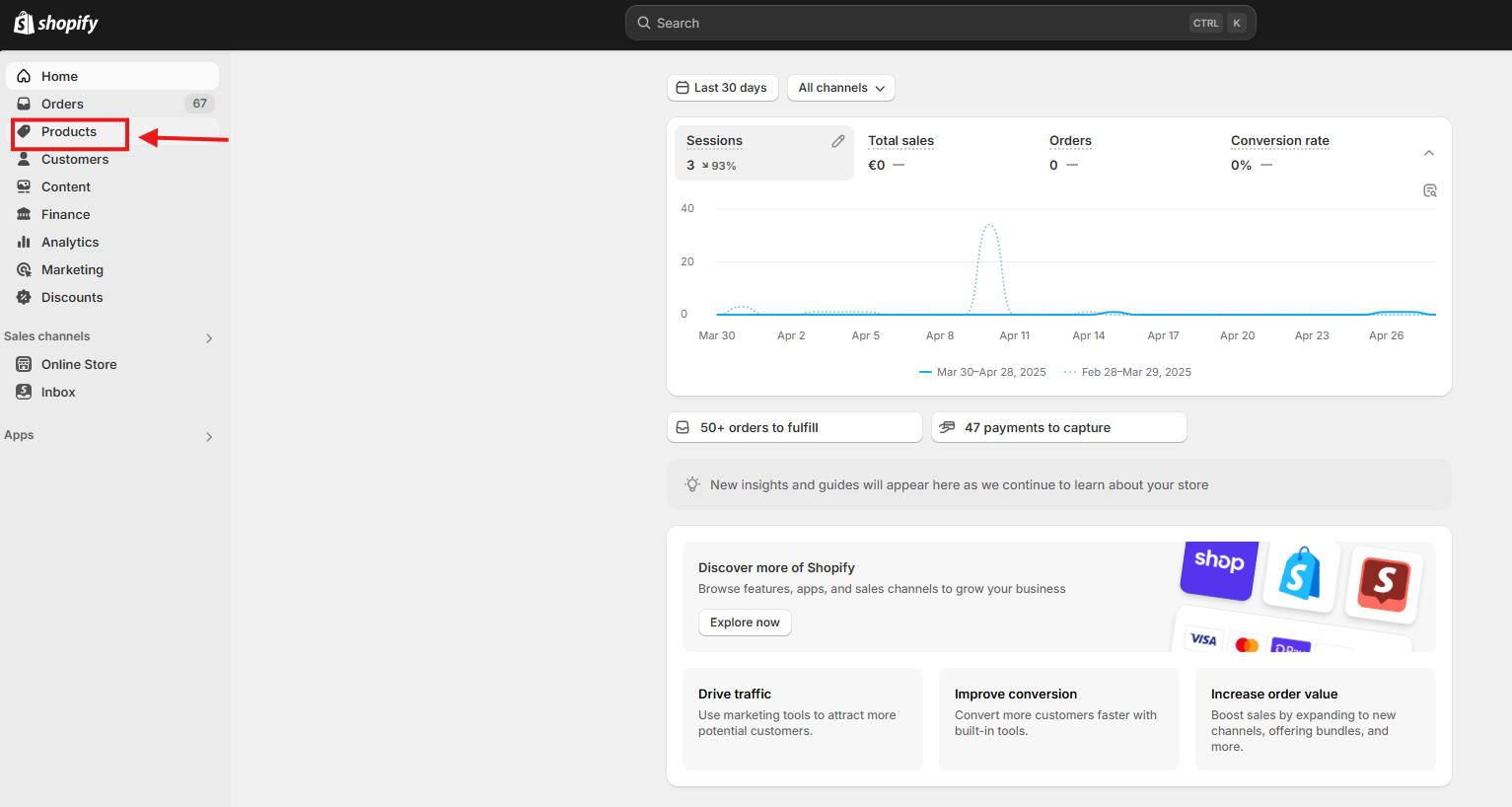The width and height of the screenshot is (1512, 807).
Task: Collapse the metrics chart card
Action: (1429, 153)
